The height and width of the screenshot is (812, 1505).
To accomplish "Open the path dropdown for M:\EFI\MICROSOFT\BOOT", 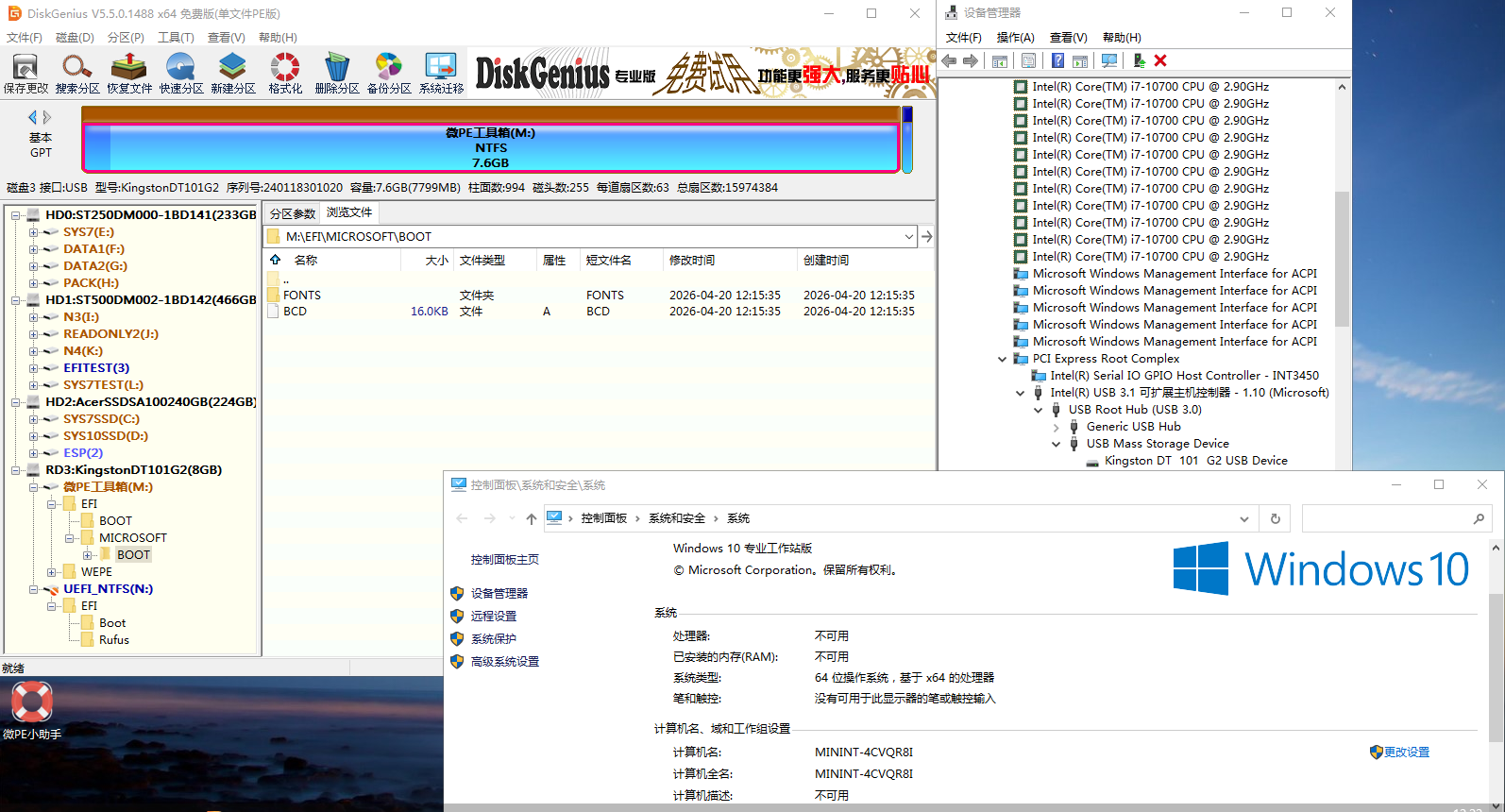I will pos(908,237).
